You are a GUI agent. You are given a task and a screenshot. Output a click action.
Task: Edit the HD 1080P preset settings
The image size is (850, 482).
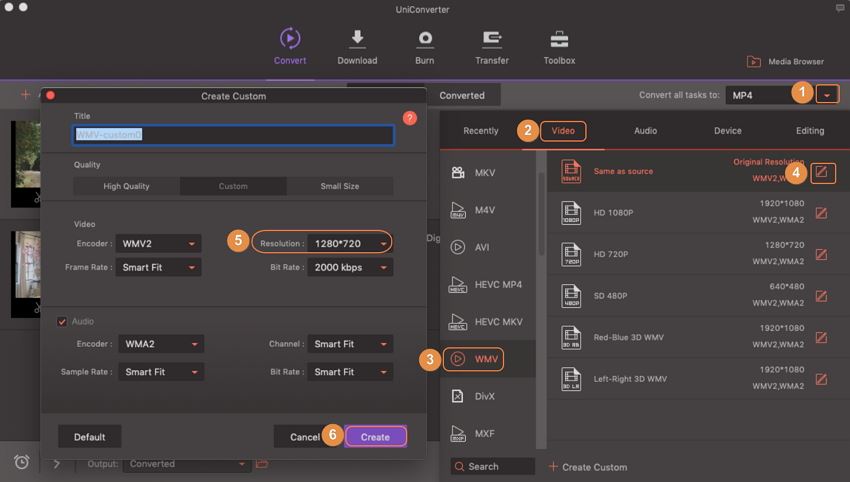821,213
